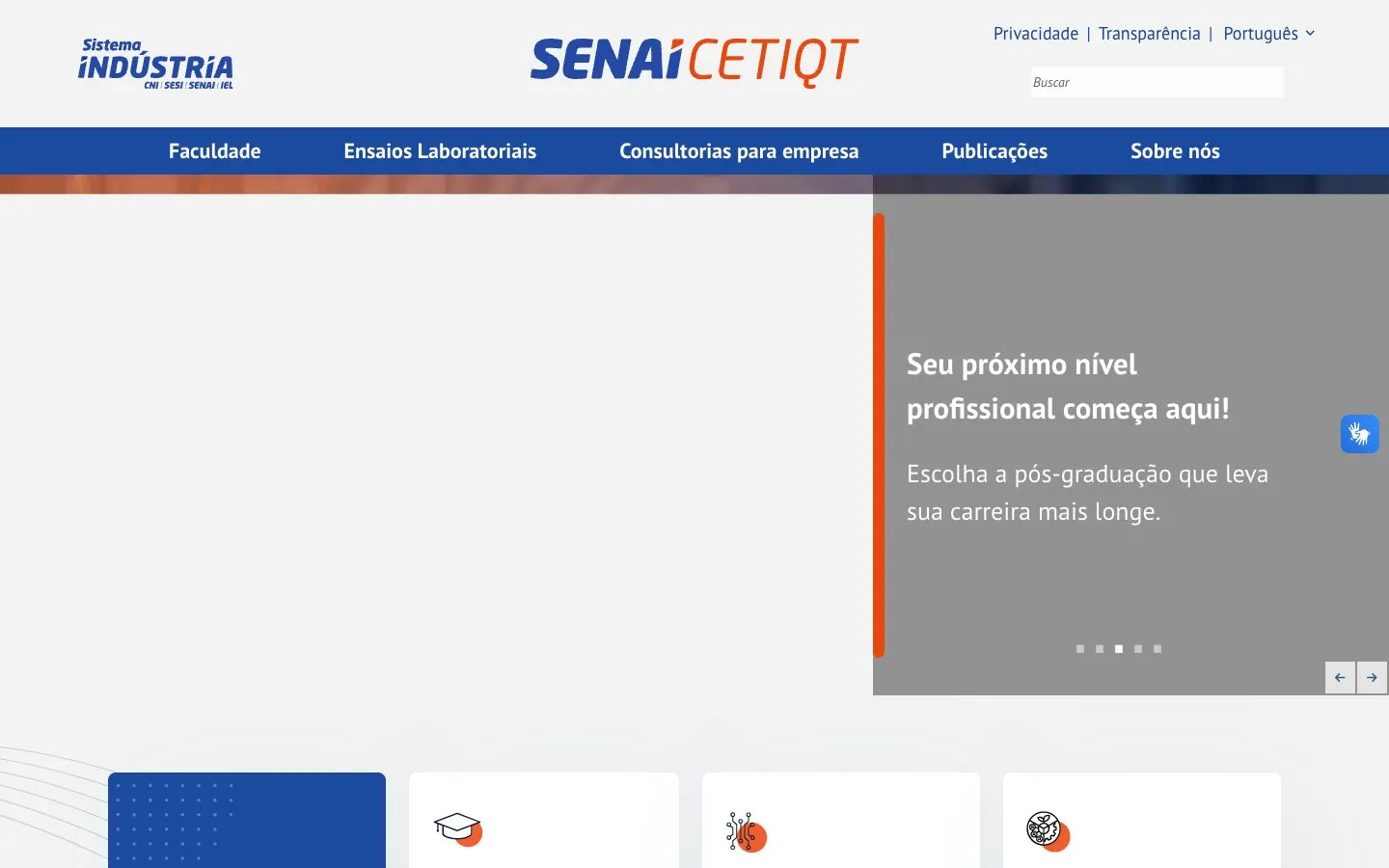Click the blue dotted card at bottom left

(247, 820)
